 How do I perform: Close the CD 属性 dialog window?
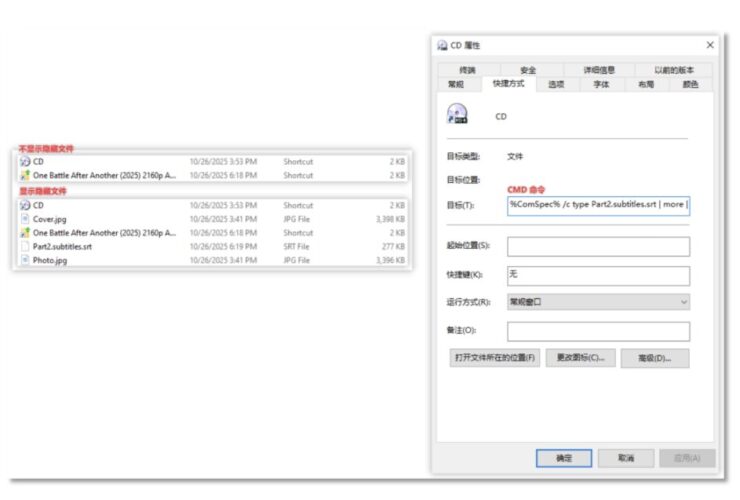click(x=710, y=45)
